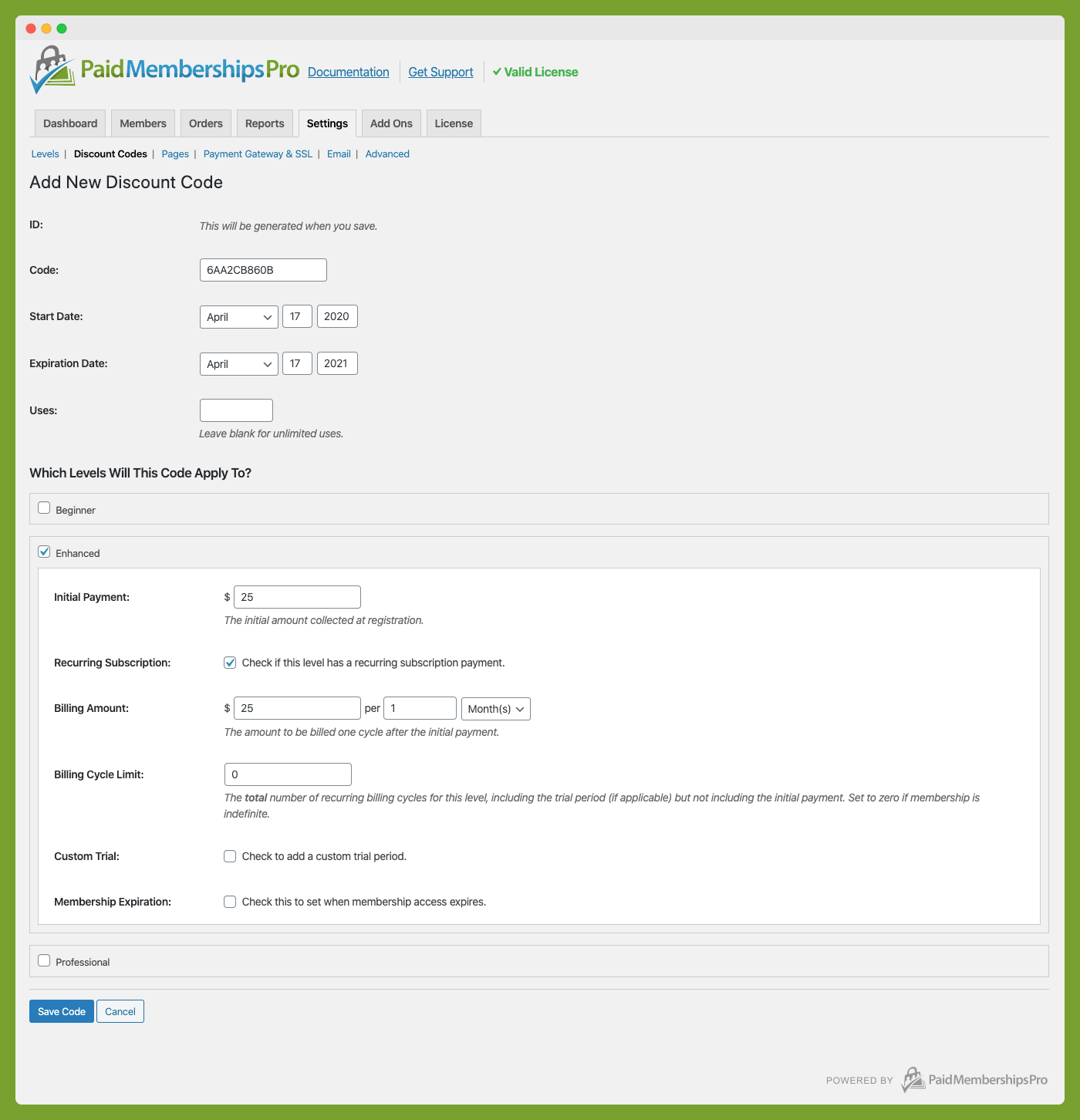Uncheck the Enhanced level checkbox
This screenshot has width=1080, height=1120.
[x=44, y=552]
